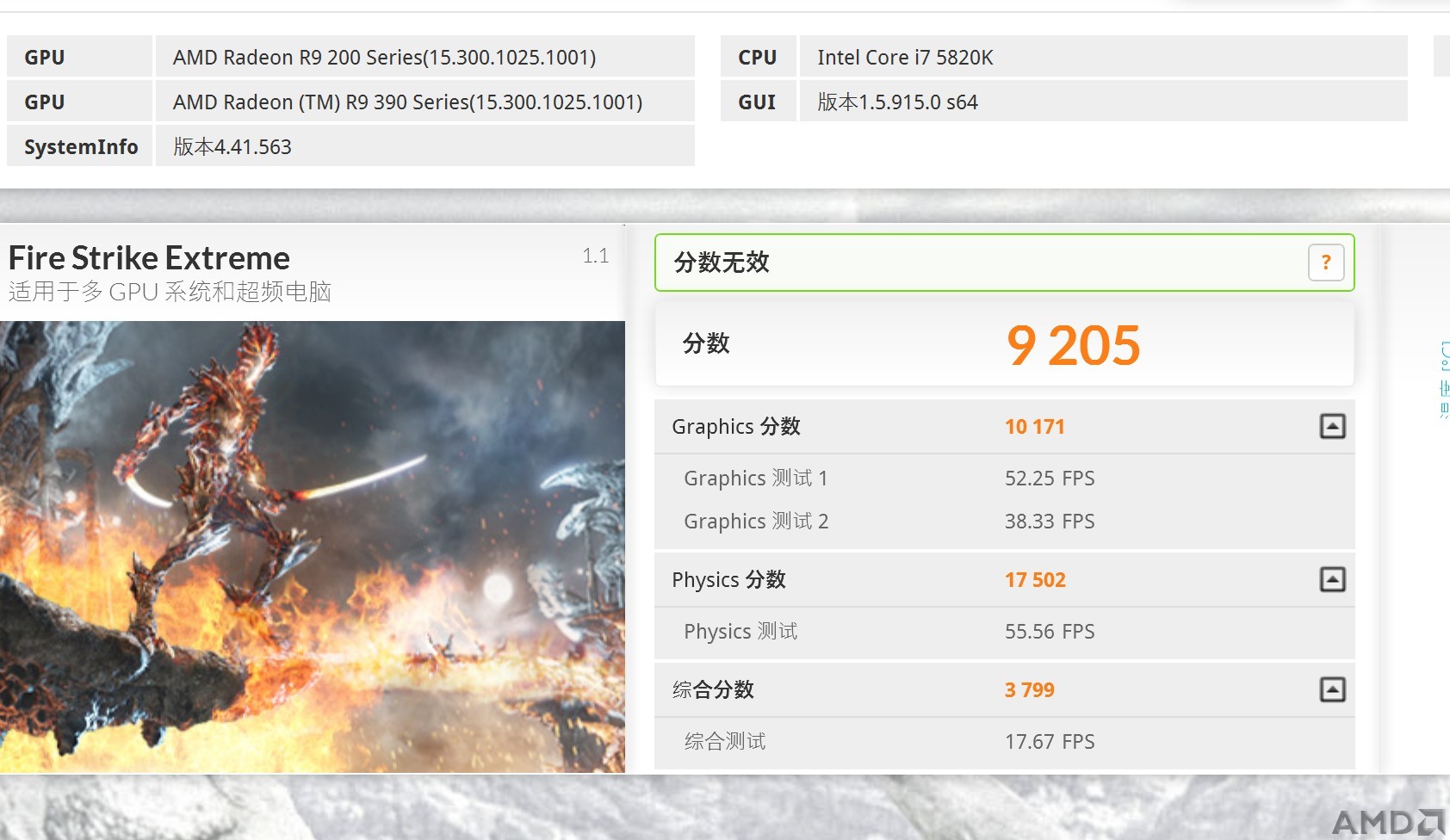The image size is (1450, 840).
Task: Select the overall score 9 205
Action: click(1073, 345)
